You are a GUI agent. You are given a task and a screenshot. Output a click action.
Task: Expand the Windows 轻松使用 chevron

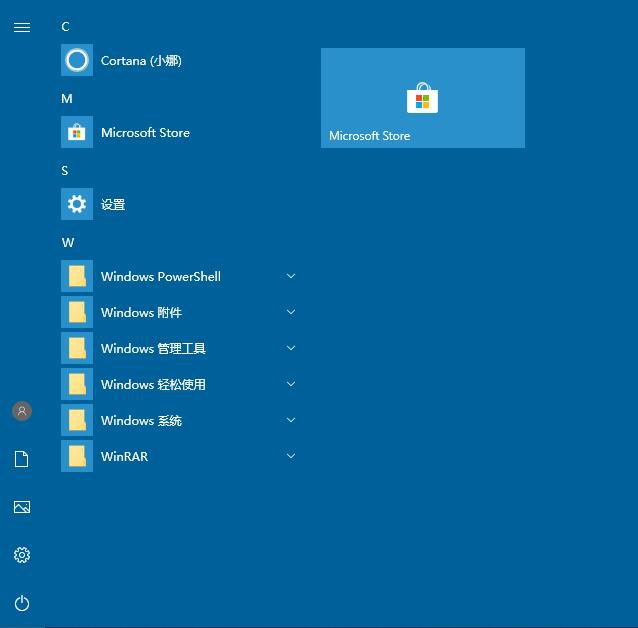click(x=291, y=384)
